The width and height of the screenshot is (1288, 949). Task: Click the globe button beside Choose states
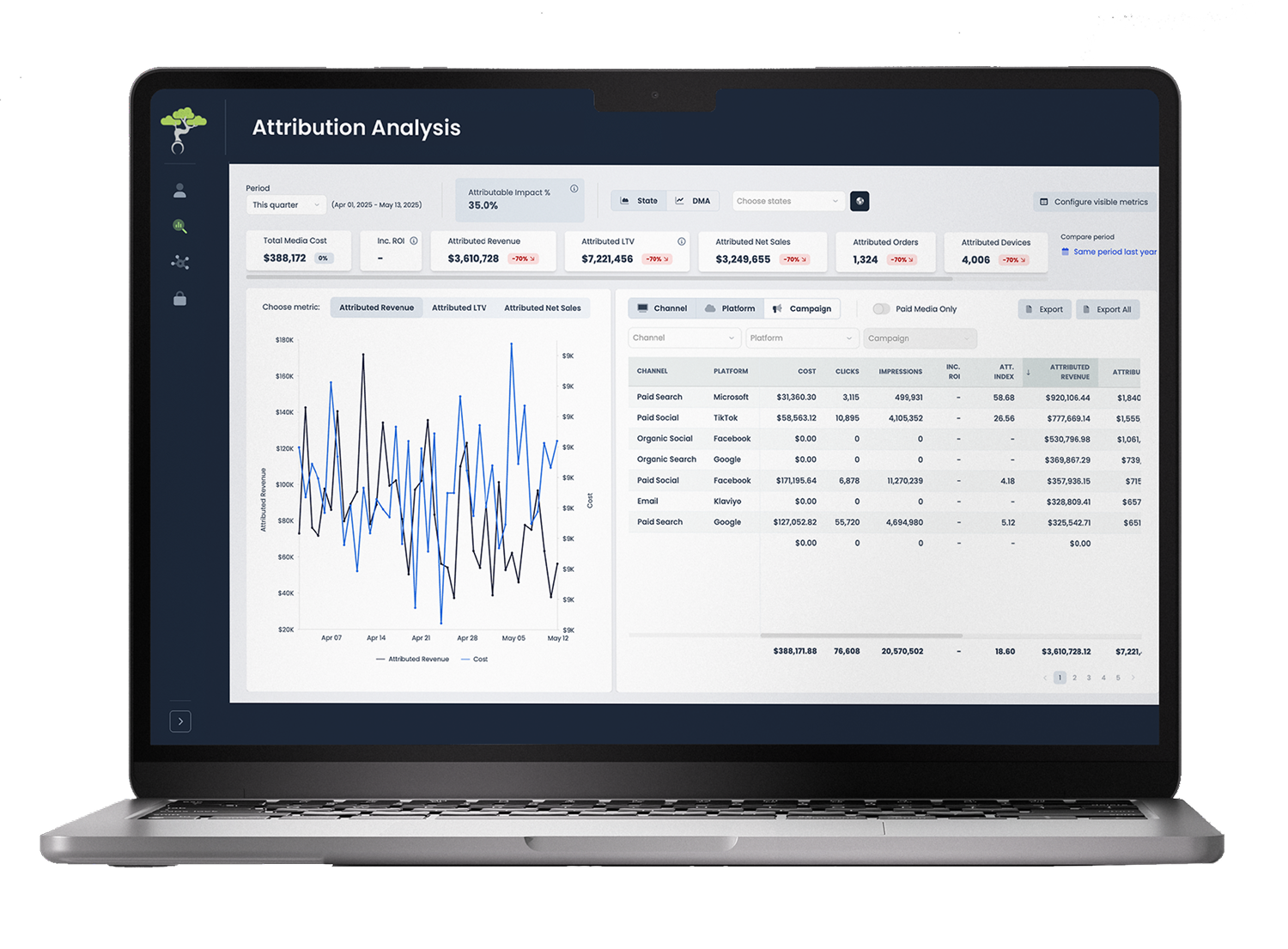pyautogui.click(x=860, y=201)
